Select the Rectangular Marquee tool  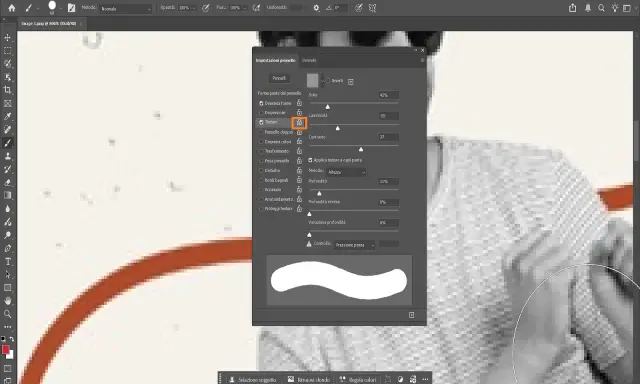[x=7, y=51]
